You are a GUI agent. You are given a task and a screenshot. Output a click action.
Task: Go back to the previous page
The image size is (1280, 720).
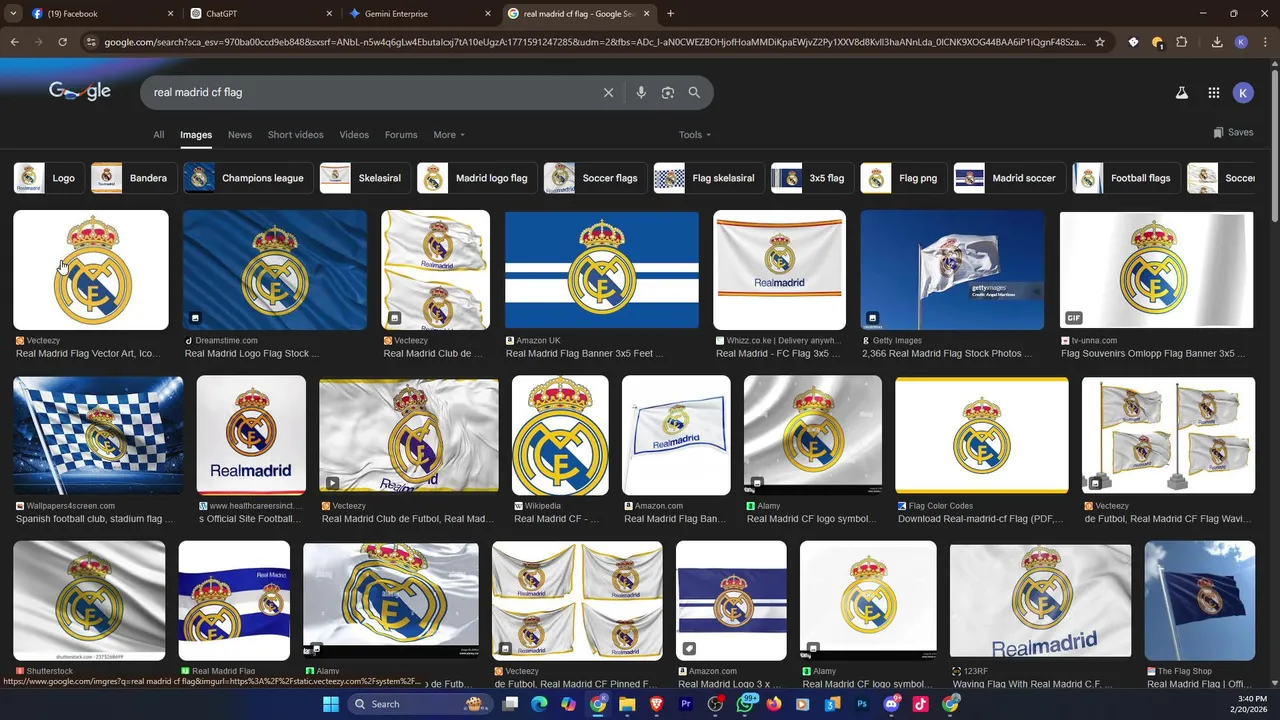coord(14,42)
